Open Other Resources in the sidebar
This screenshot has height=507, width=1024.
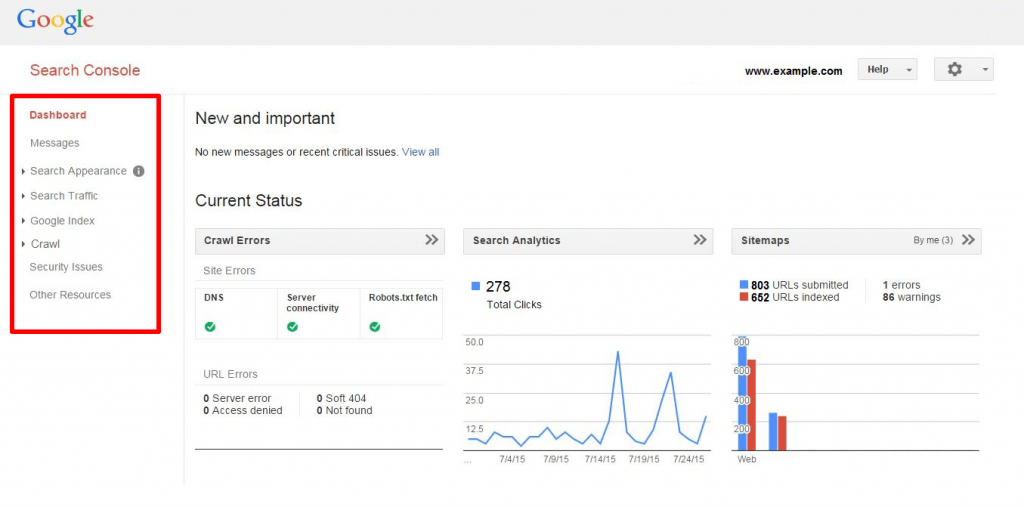tap(70, 295)
